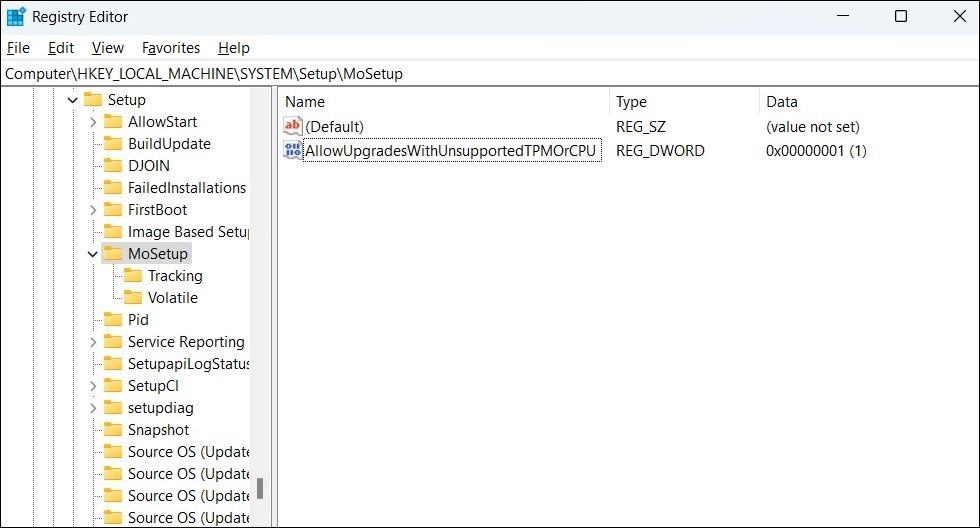Click the DWORD binary value icon
Screen dimensions: 980x528
[292, 150]
